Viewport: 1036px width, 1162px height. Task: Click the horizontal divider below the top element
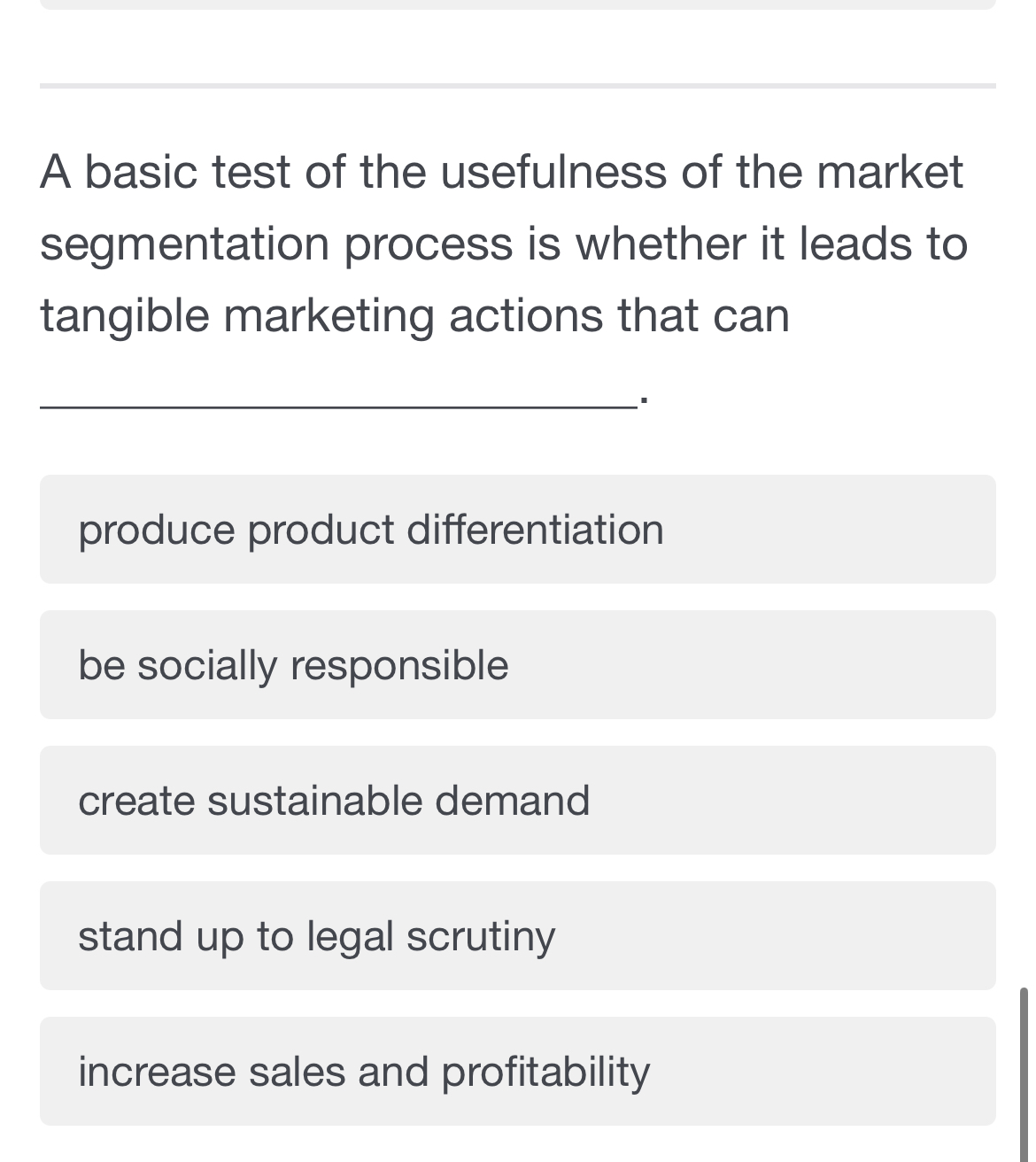click(518, 85)
